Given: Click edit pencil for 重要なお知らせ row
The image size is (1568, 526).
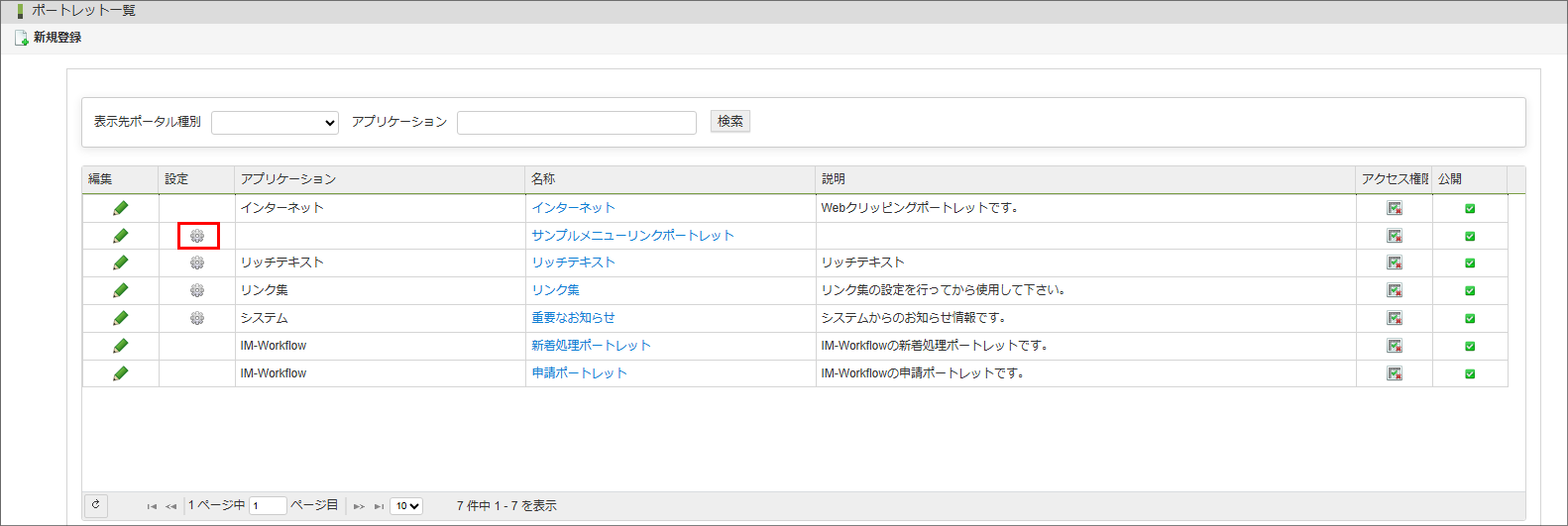Looking at the screenshot, I should (121, 318).
